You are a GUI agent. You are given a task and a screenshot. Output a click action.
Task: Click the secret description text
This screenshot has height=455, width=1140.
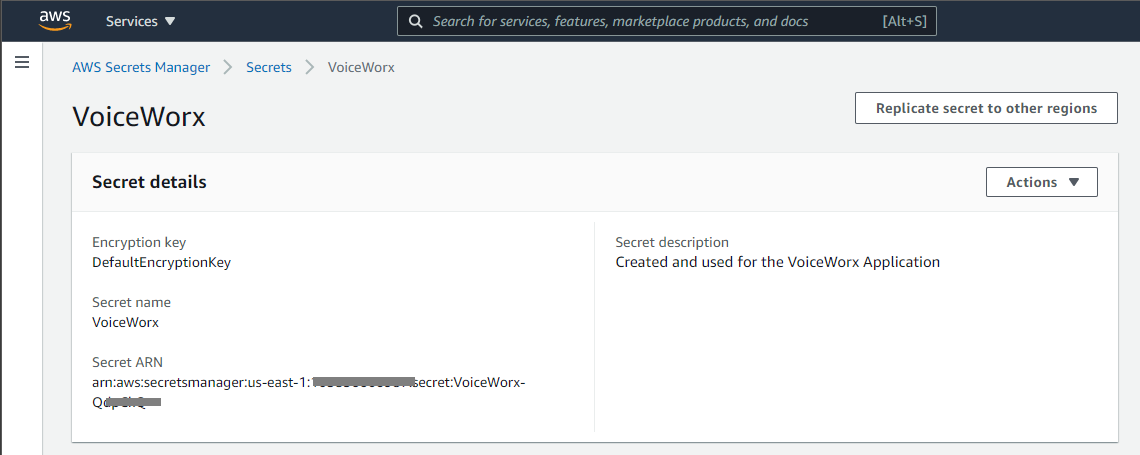click(x=777, y=262)
